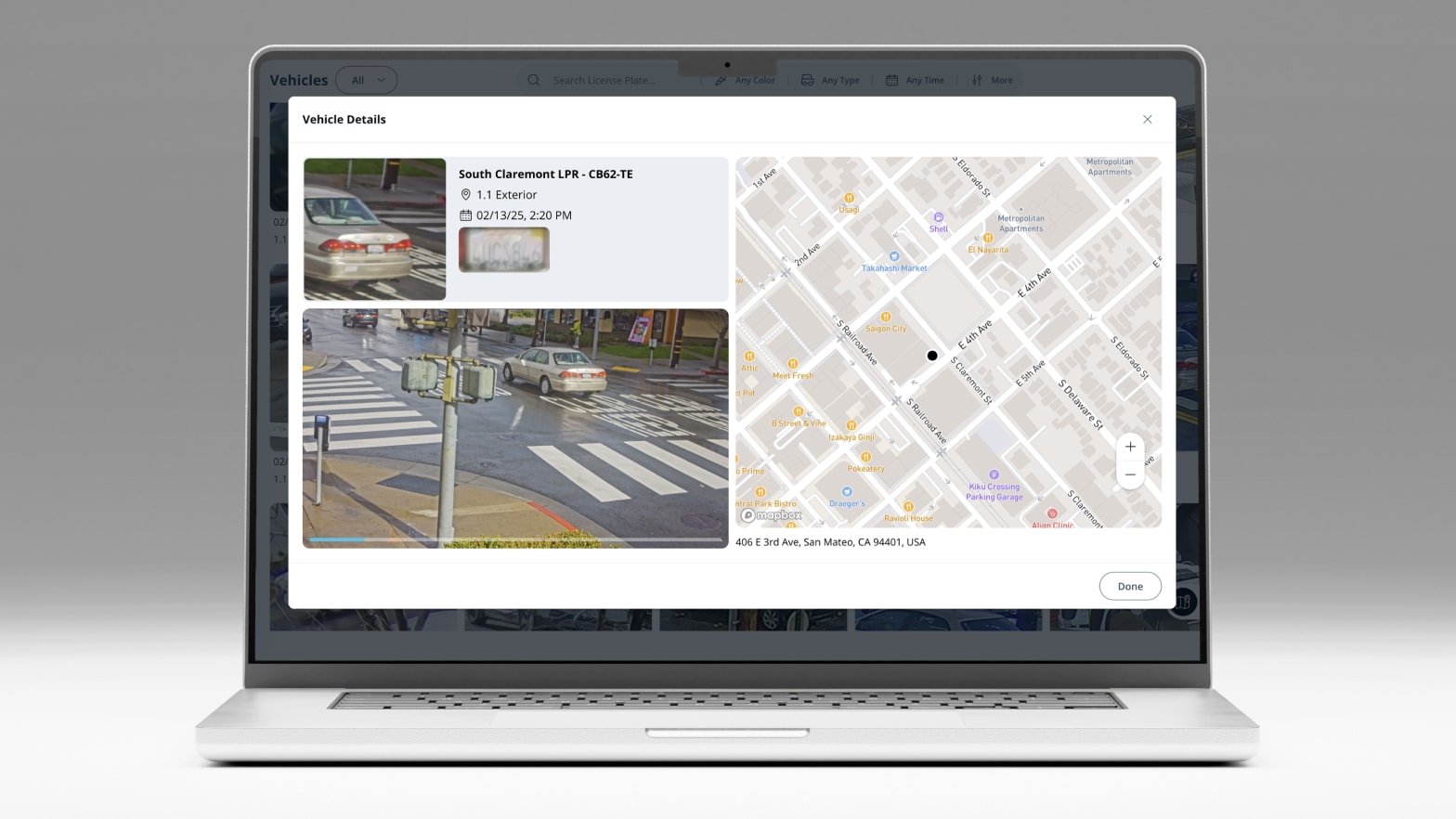This screenshot has width=1456, height=819.
Task: Click the Ravioli House marker
Action: click(908, 507)
